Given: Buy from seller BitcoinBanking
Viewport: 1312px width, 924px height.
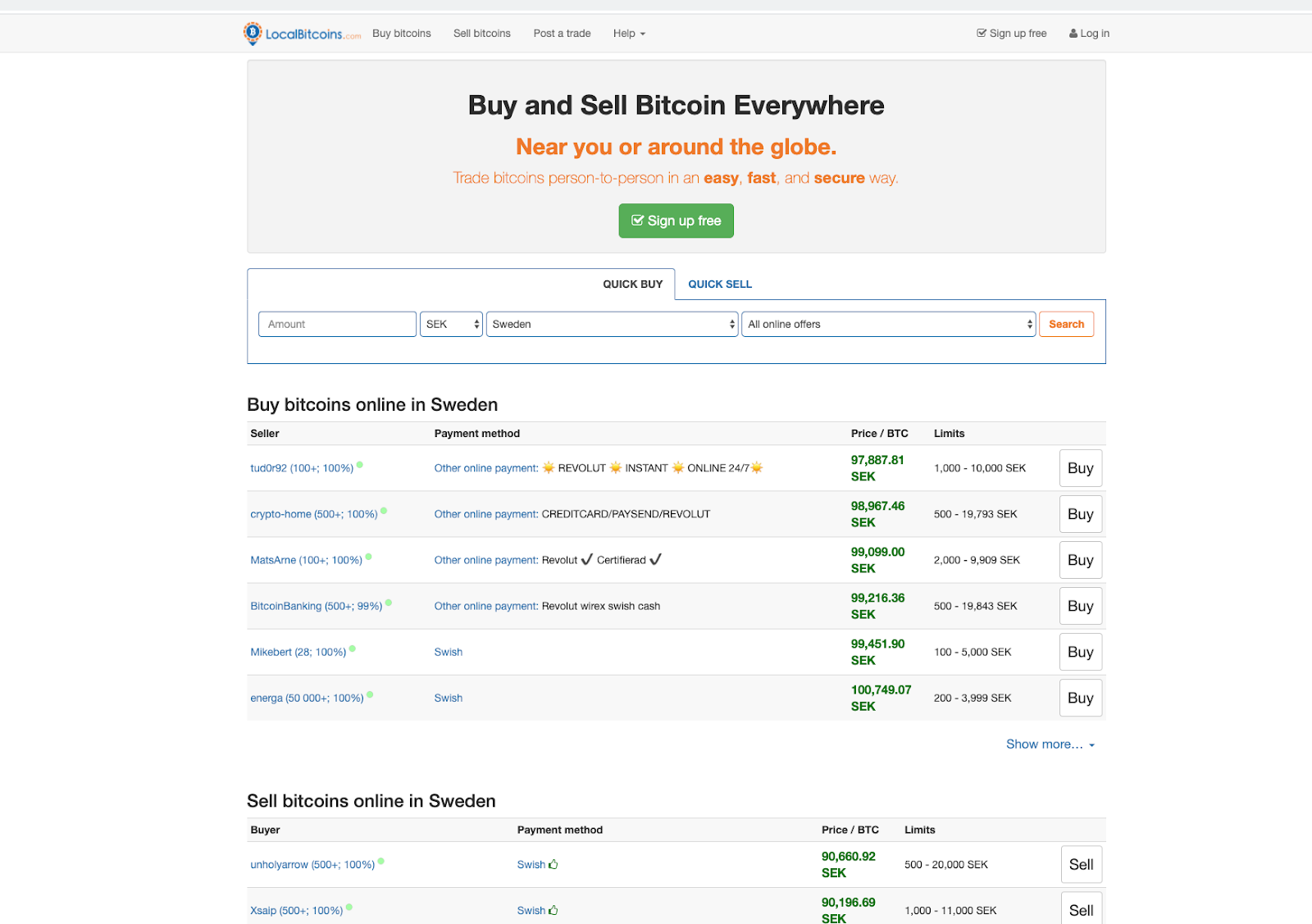Looking at the screenshot, I should coord(1081,606).
